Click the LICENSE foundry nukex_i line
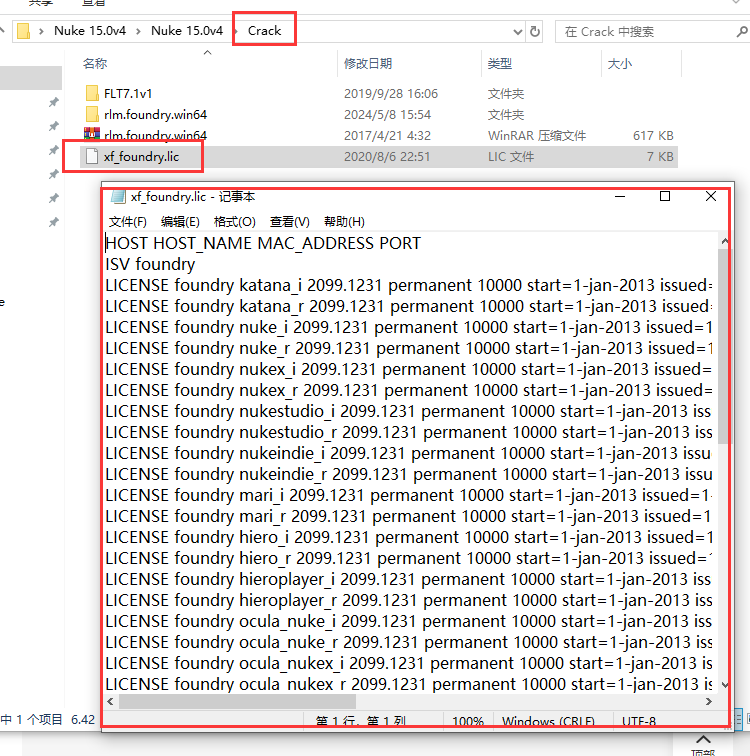 pos(409,369)
